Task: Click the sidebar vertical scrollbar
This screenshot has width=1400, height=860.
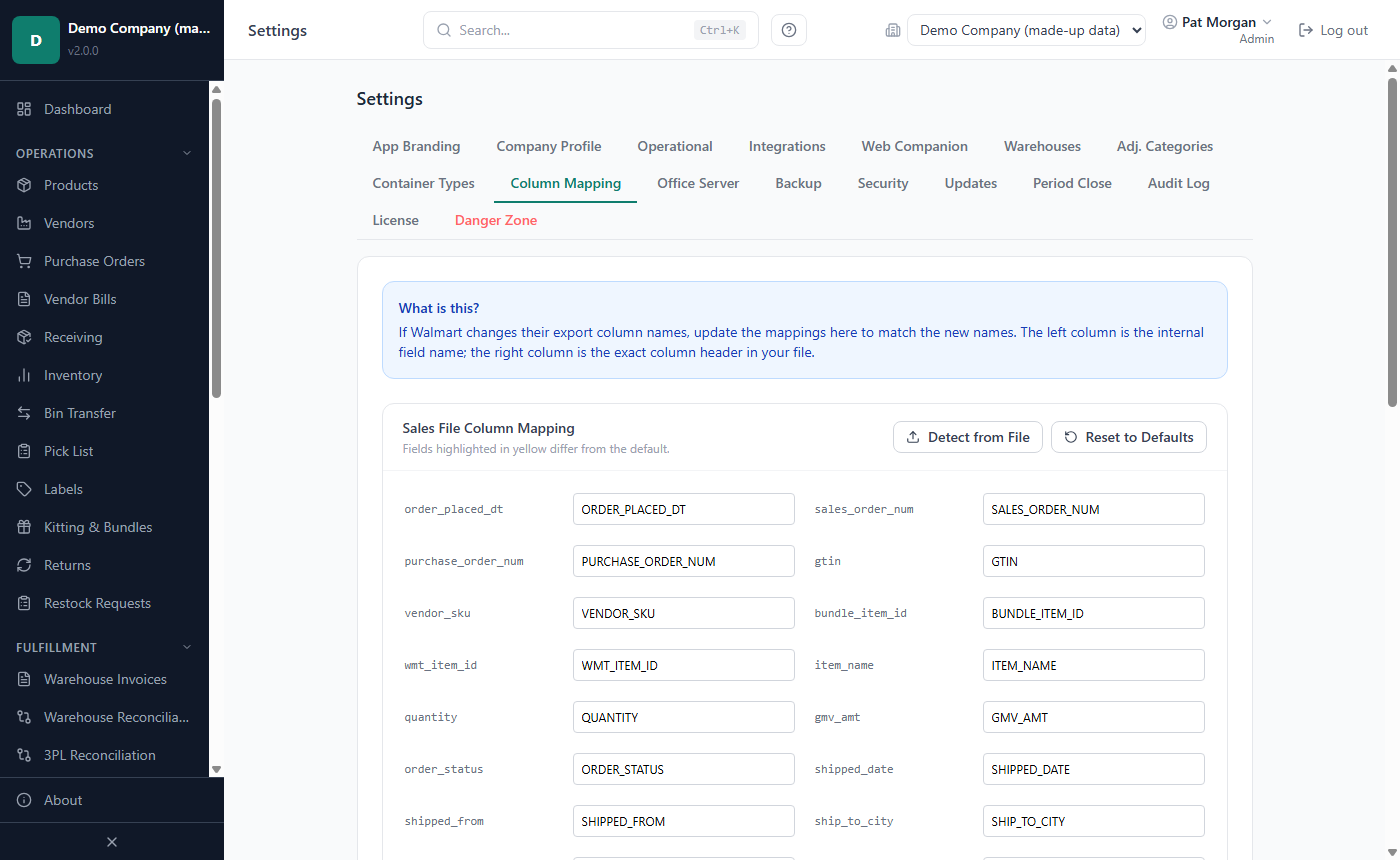Action: pos(216,248)
